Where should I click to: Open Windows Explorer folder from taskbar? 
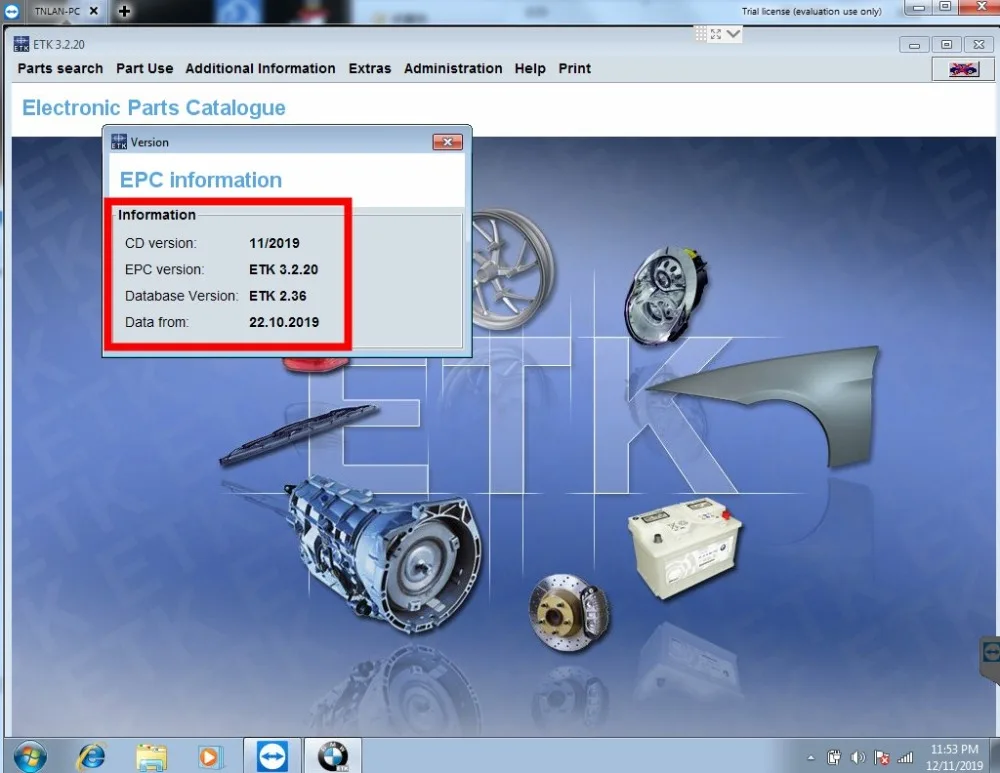[x=151, y=757]
